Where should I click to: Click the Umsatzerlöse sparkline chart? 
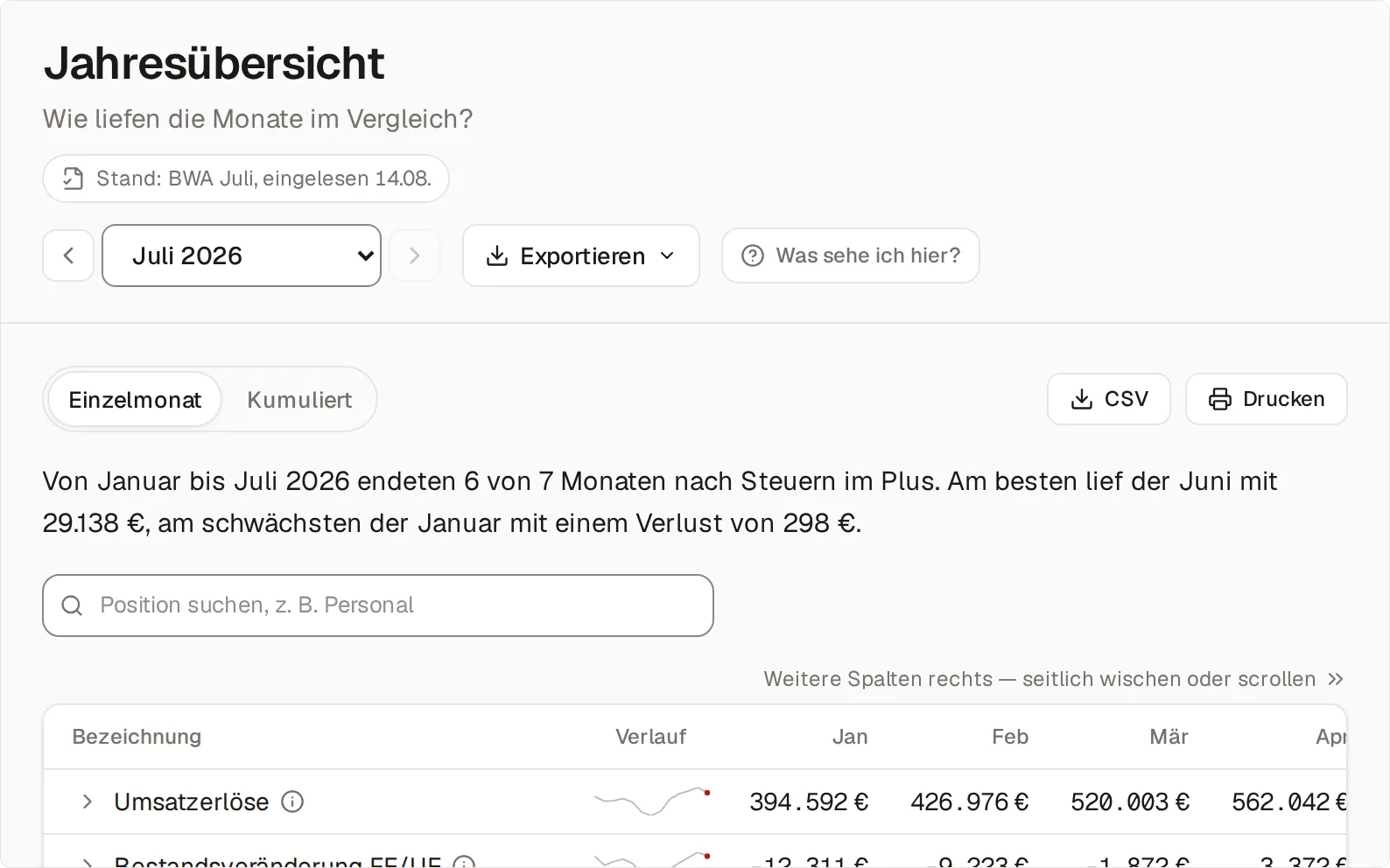click(652, 801)
